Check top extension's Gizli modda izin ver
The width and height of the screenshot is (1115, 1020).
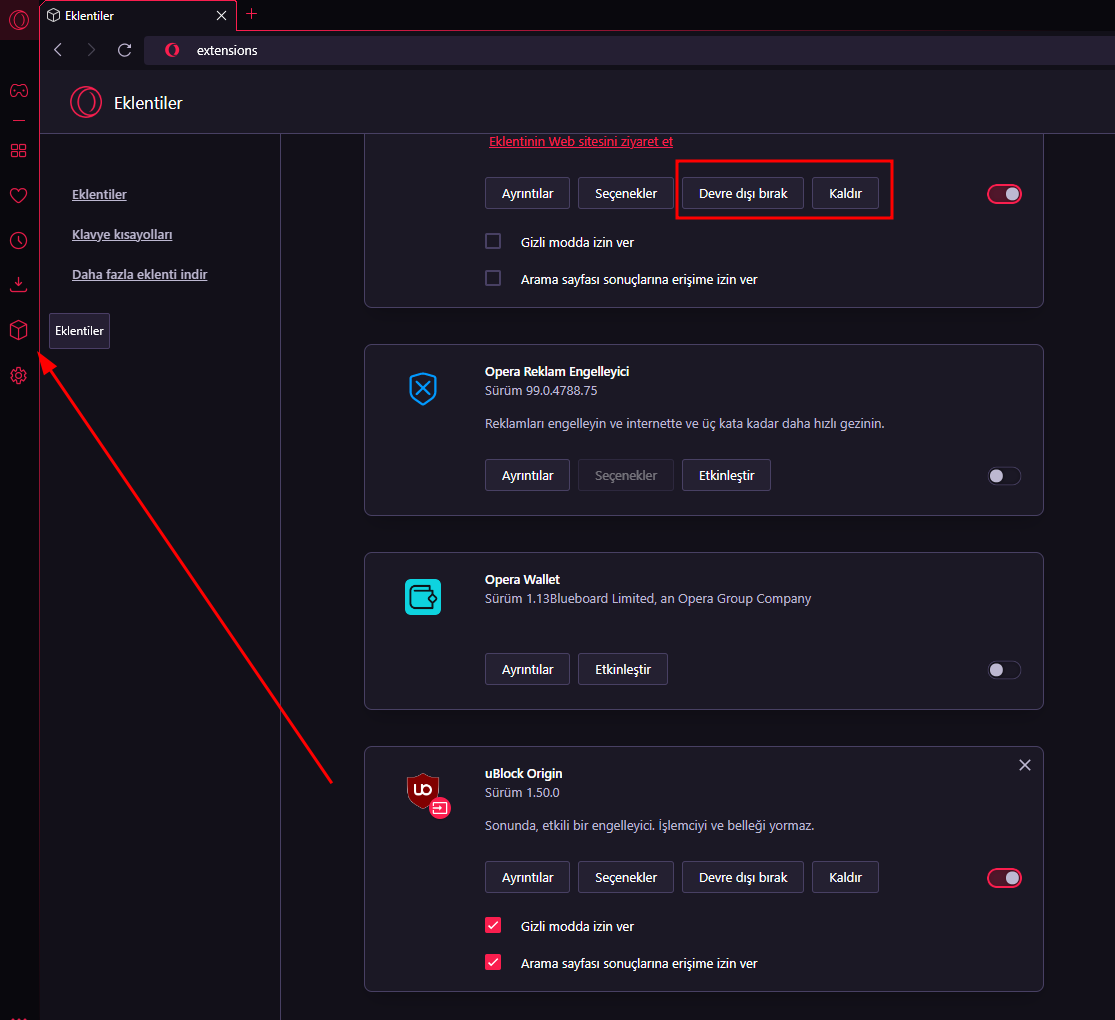pos(493,241)
